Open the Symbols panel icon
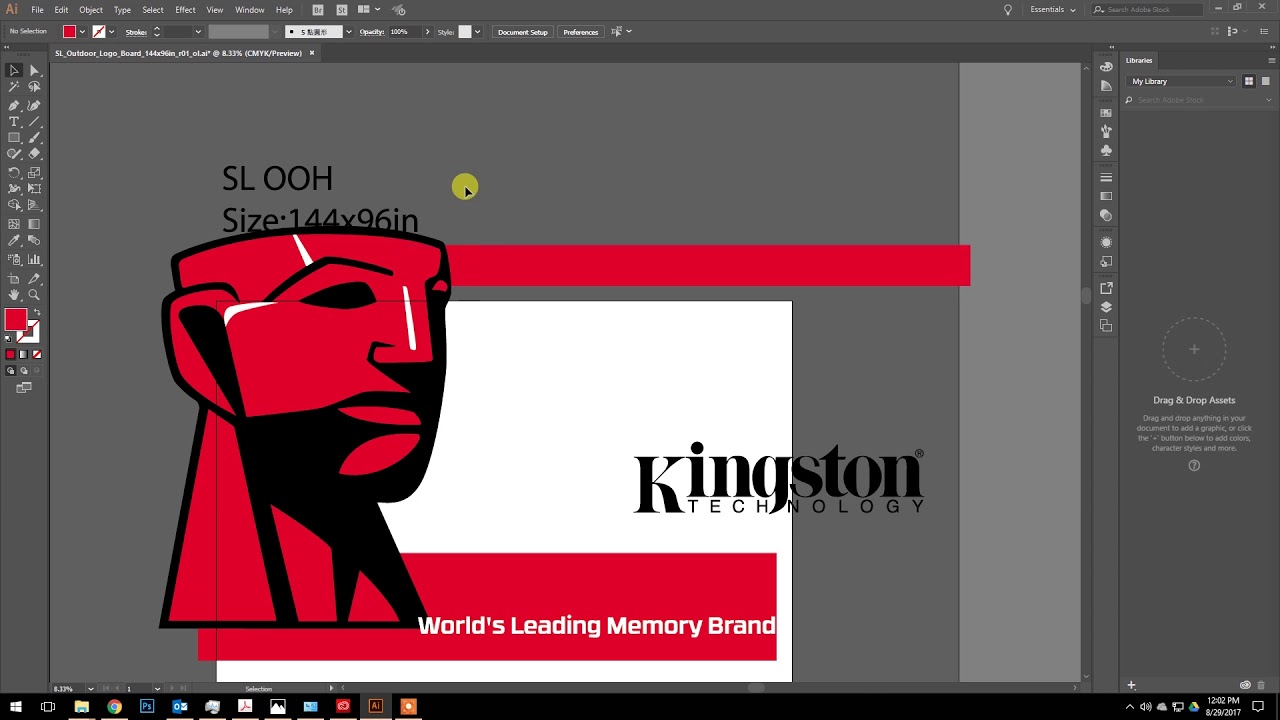1280x720 pixels. coord(1106,150)
